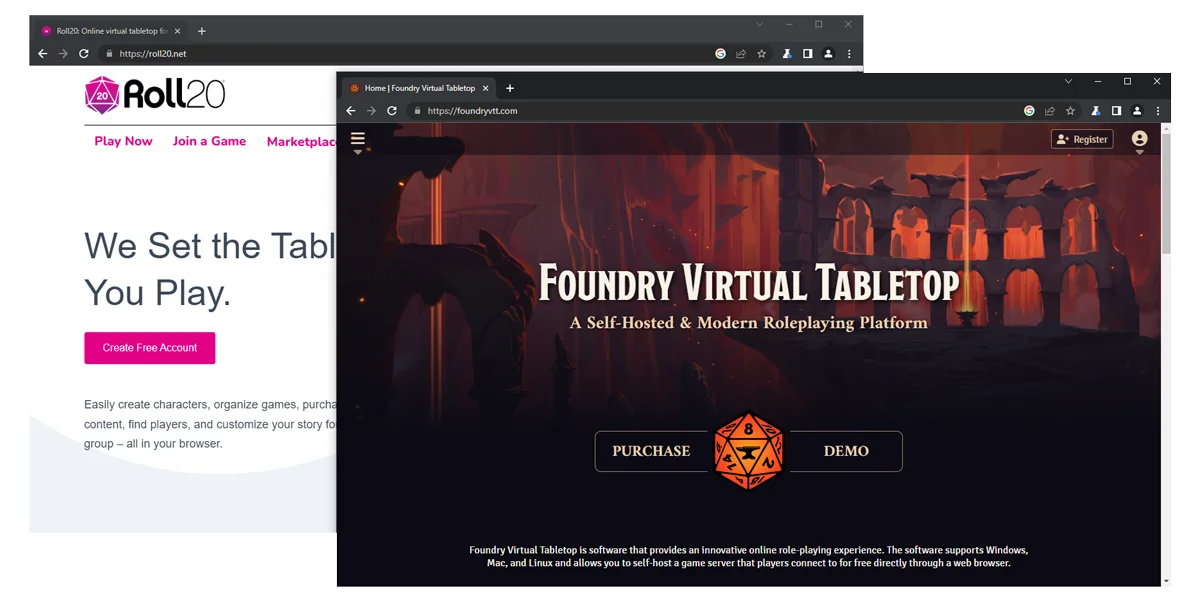Select the Roll20 browser tab
Viewport: 1194px width, 607px height.
tap(105, 31)
